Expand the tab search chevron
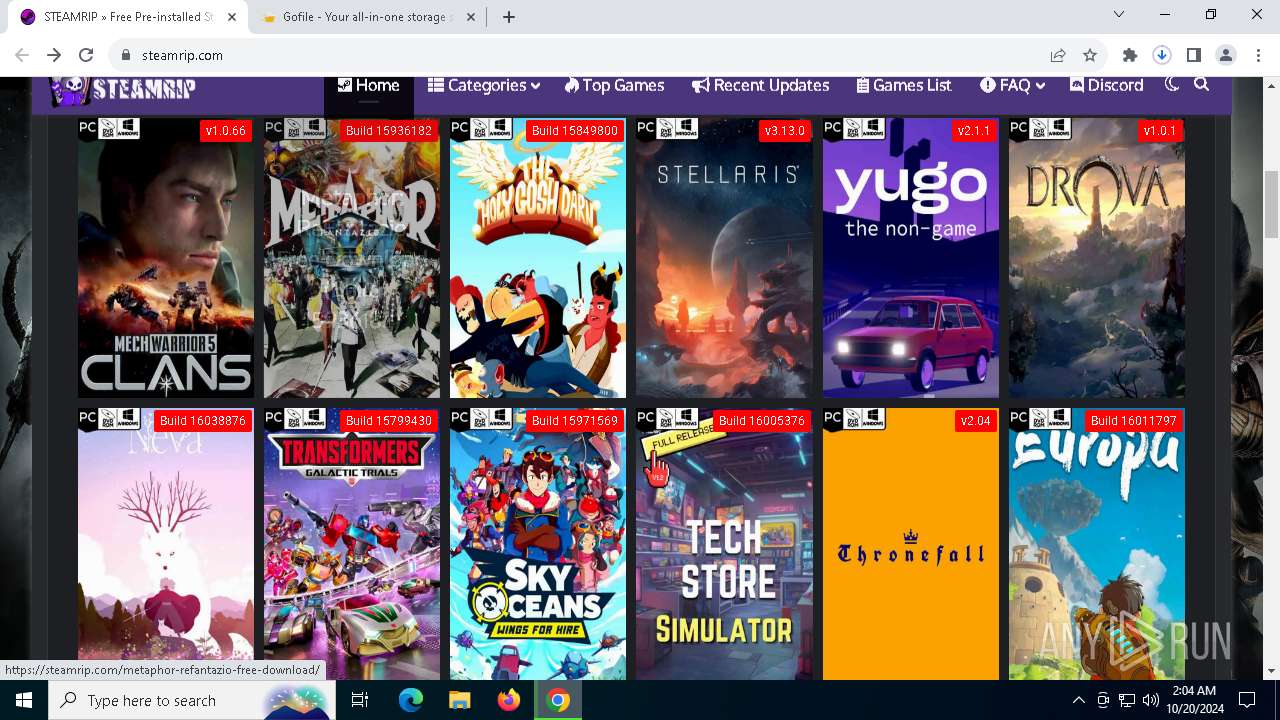 coord(1119,14)
